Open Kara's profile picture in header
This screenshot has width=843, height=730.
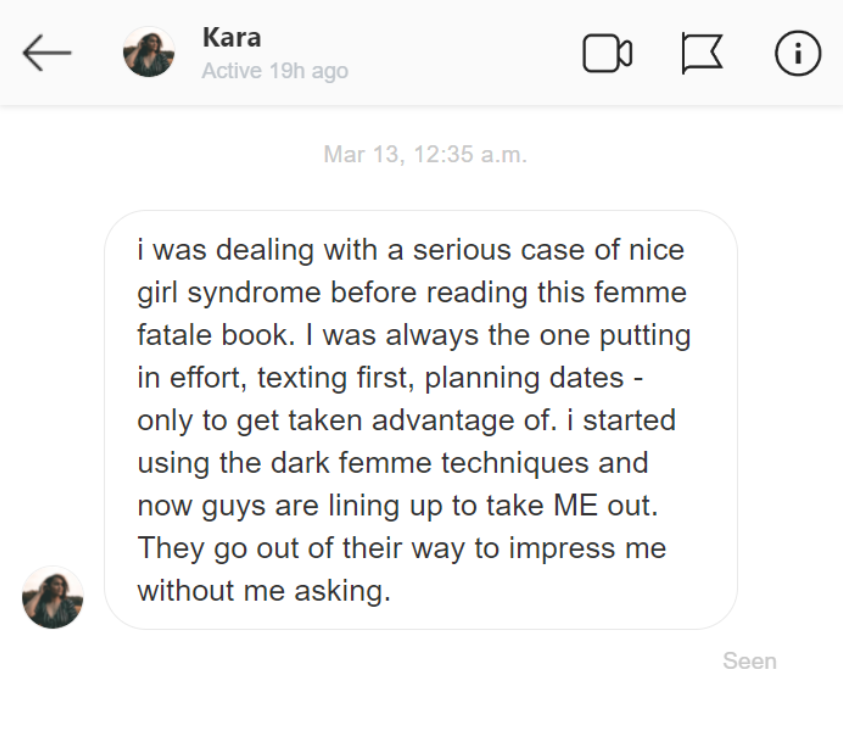pos(149,53)
